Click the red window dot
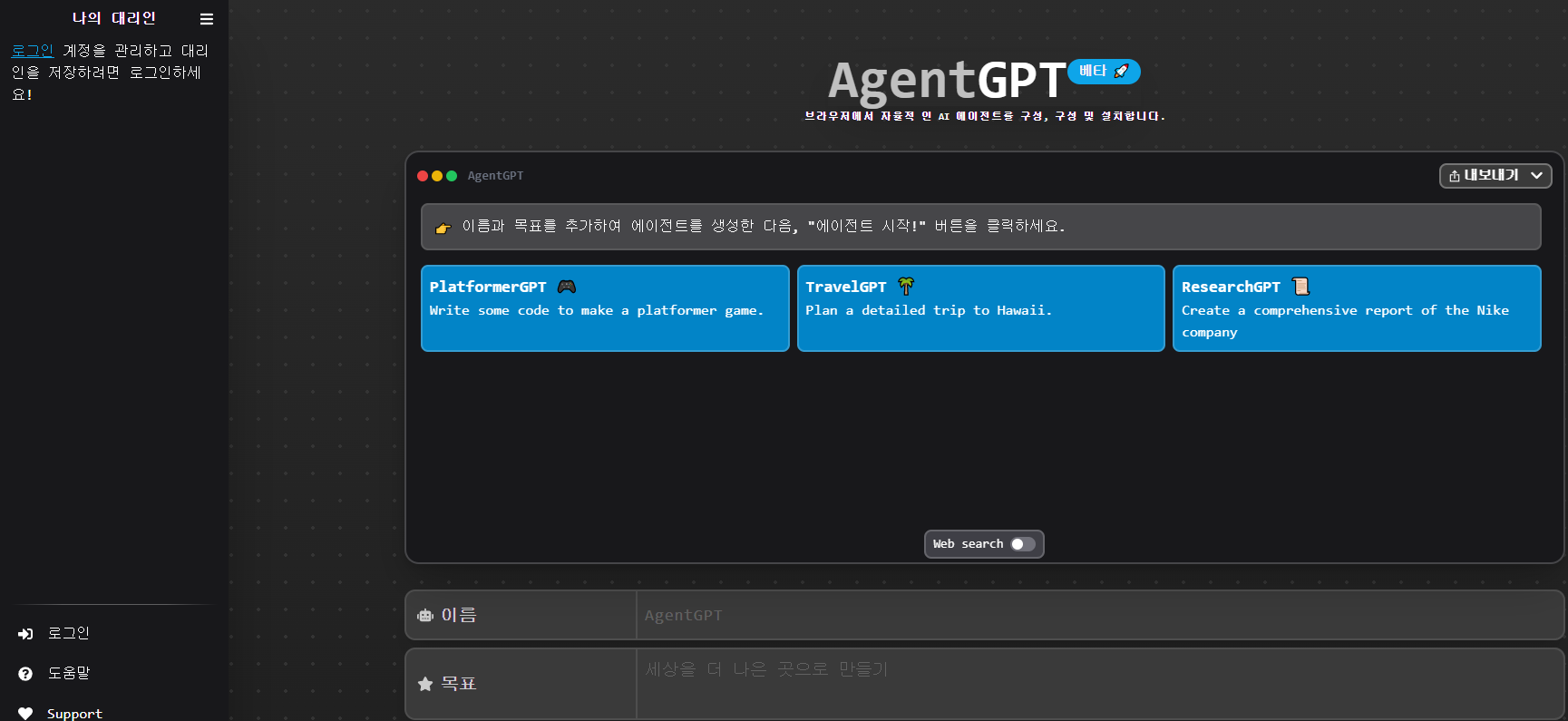The height and width of the screenshot is (721, 1568). tap(423, 176)
